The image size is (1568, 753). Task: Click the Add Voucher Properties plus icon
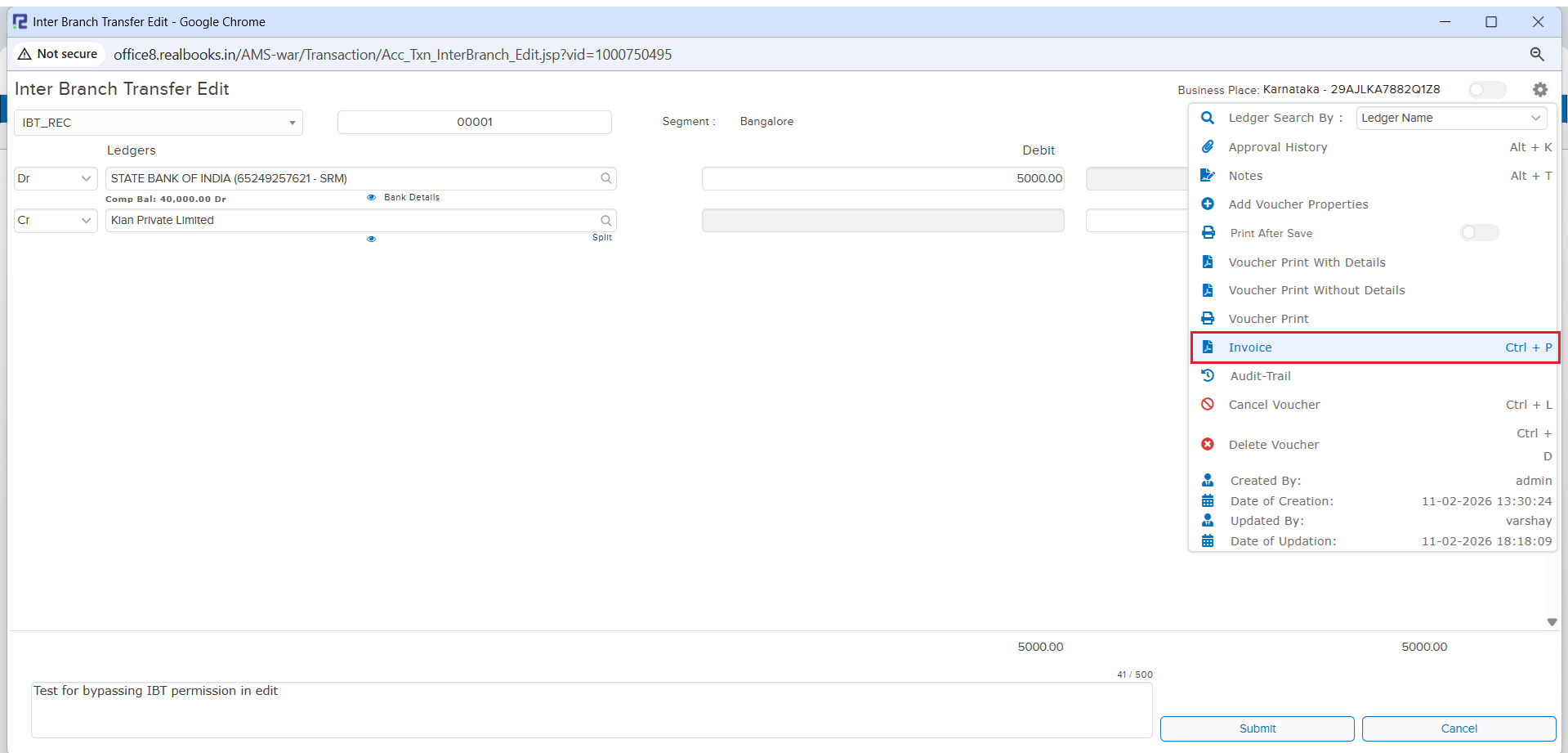[x=1208, y=204]
